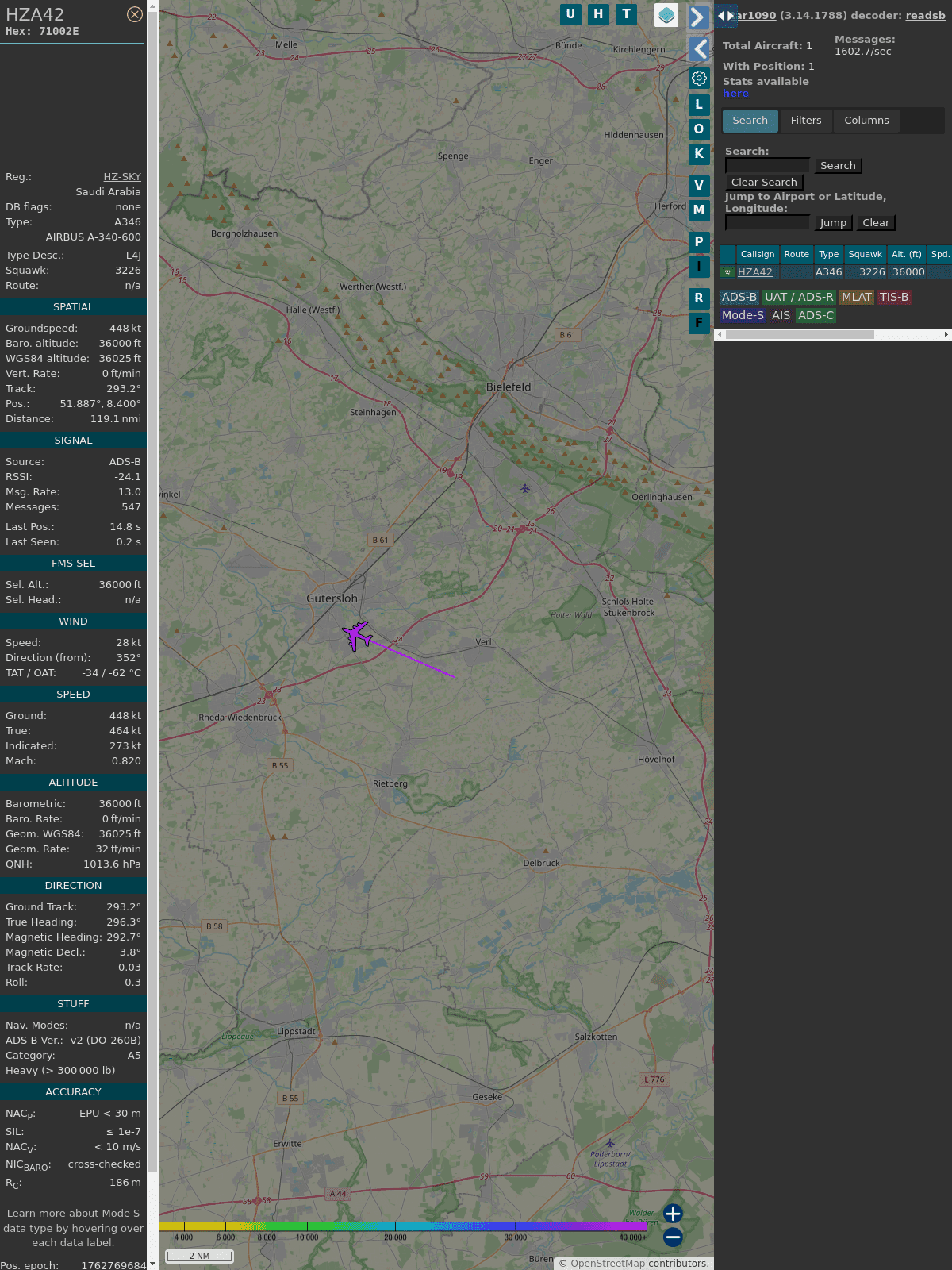
Task: Click the ADS-B source legend
Action: [x=739, y=298]
